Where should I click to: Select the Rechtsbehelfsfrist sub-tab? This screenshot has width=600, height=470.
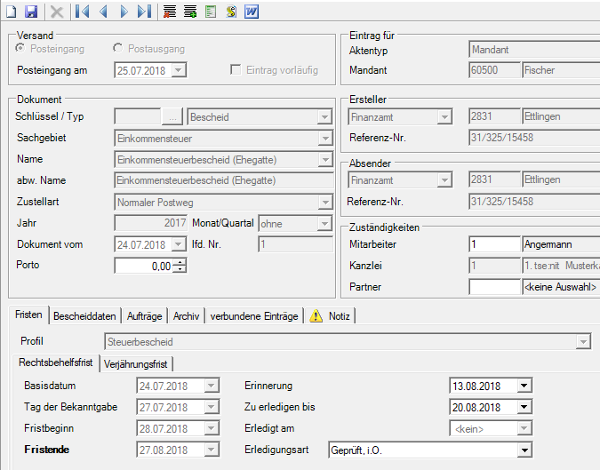pyautogui.click(x=56, y=362)
